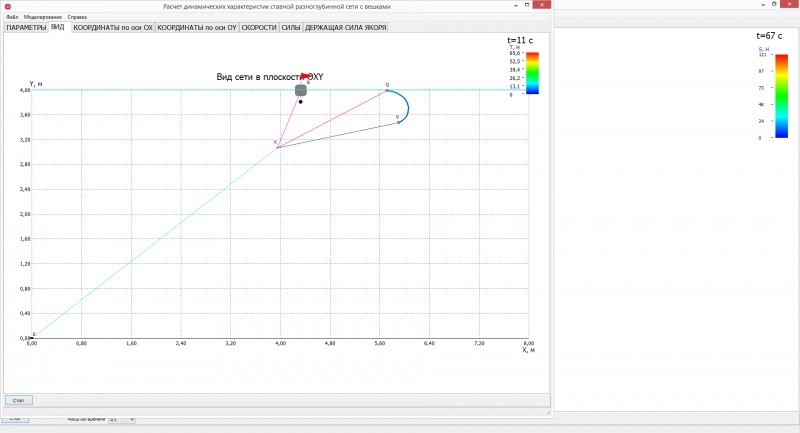This screenshot has height=433, width=800.
Task: Click the Y, м axis label
Action: (x=36, y=84)
